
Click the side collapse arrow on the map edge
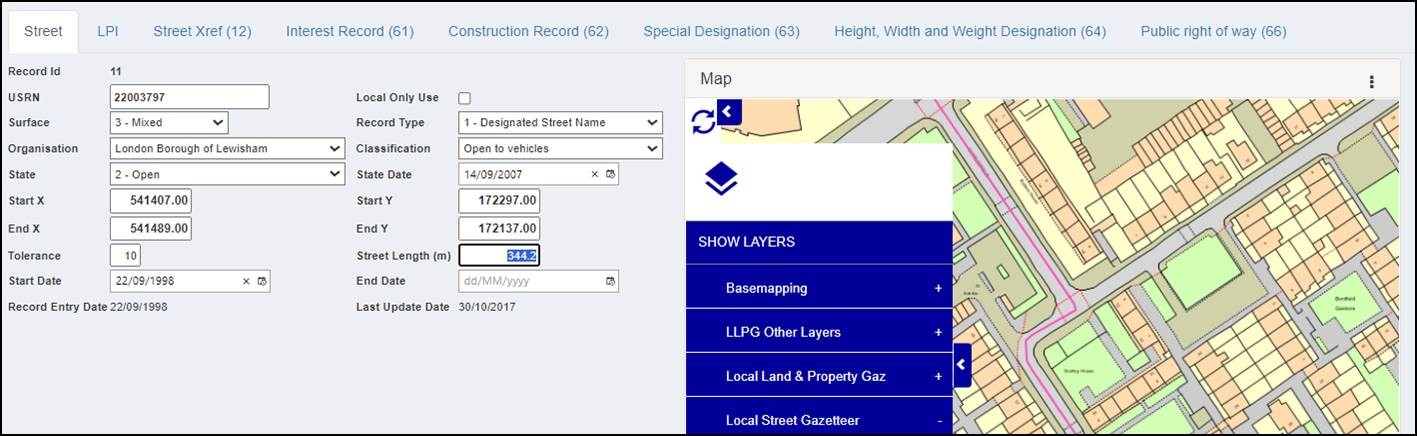click(962, 365)
